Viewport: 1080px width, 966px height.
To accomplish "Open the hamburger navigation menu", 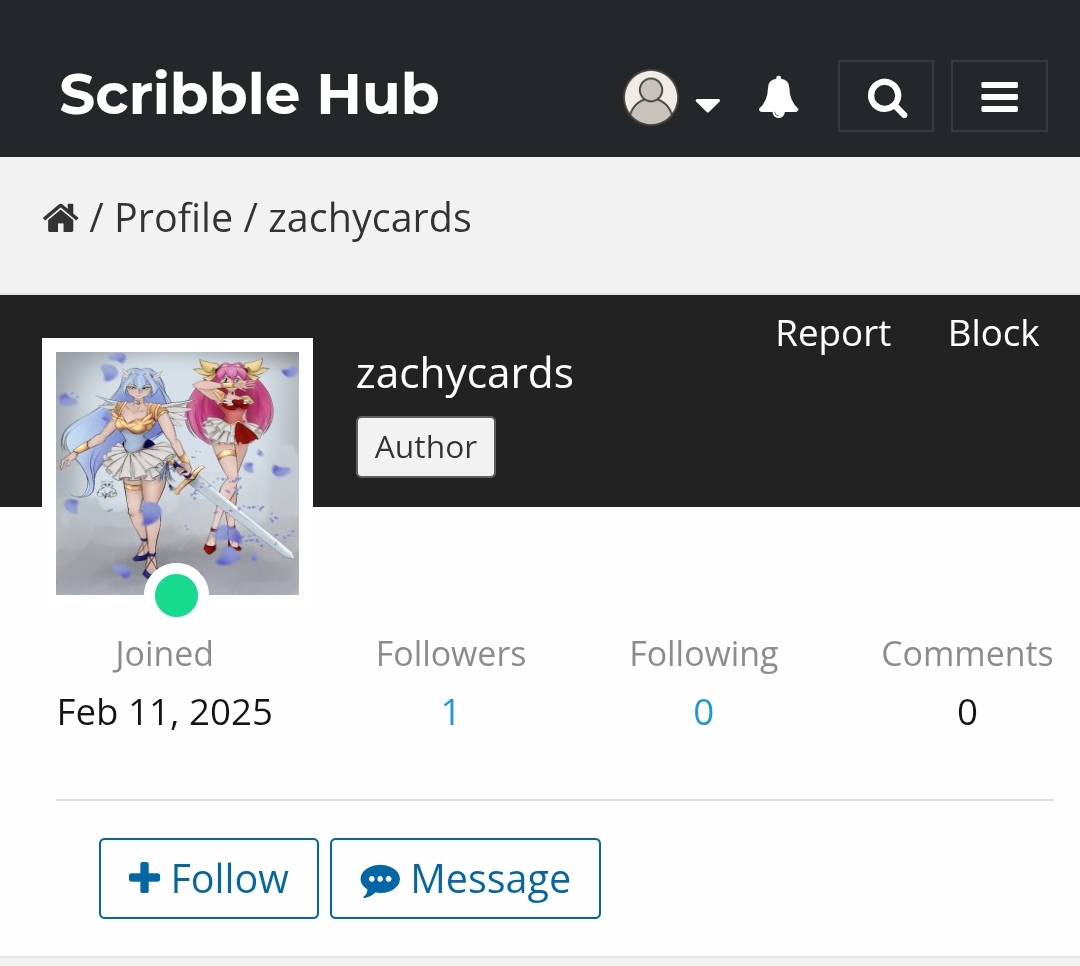I will click(x=999, y=97).
